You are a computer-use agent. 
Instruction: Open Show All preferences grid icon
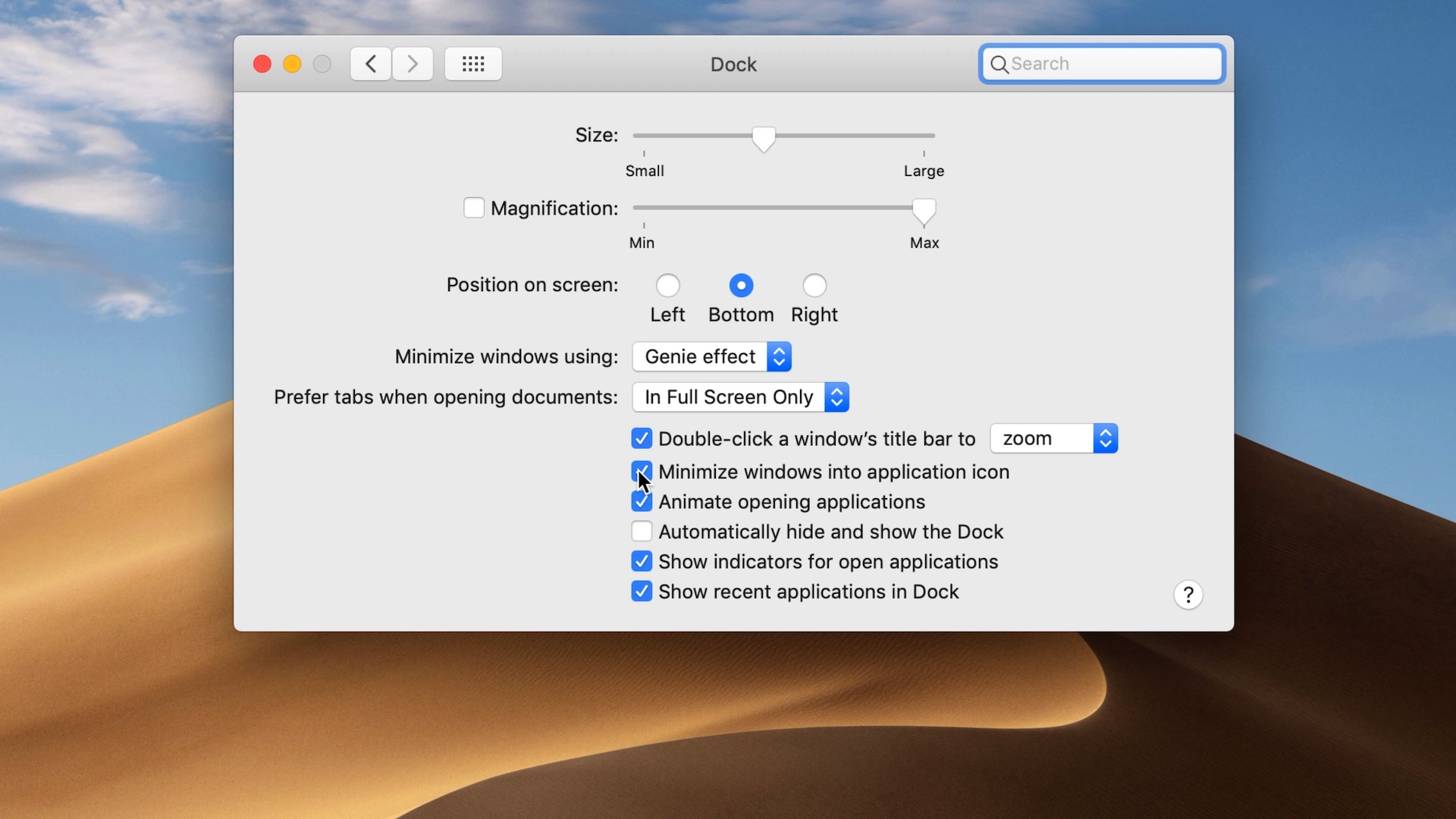point(472,64)
